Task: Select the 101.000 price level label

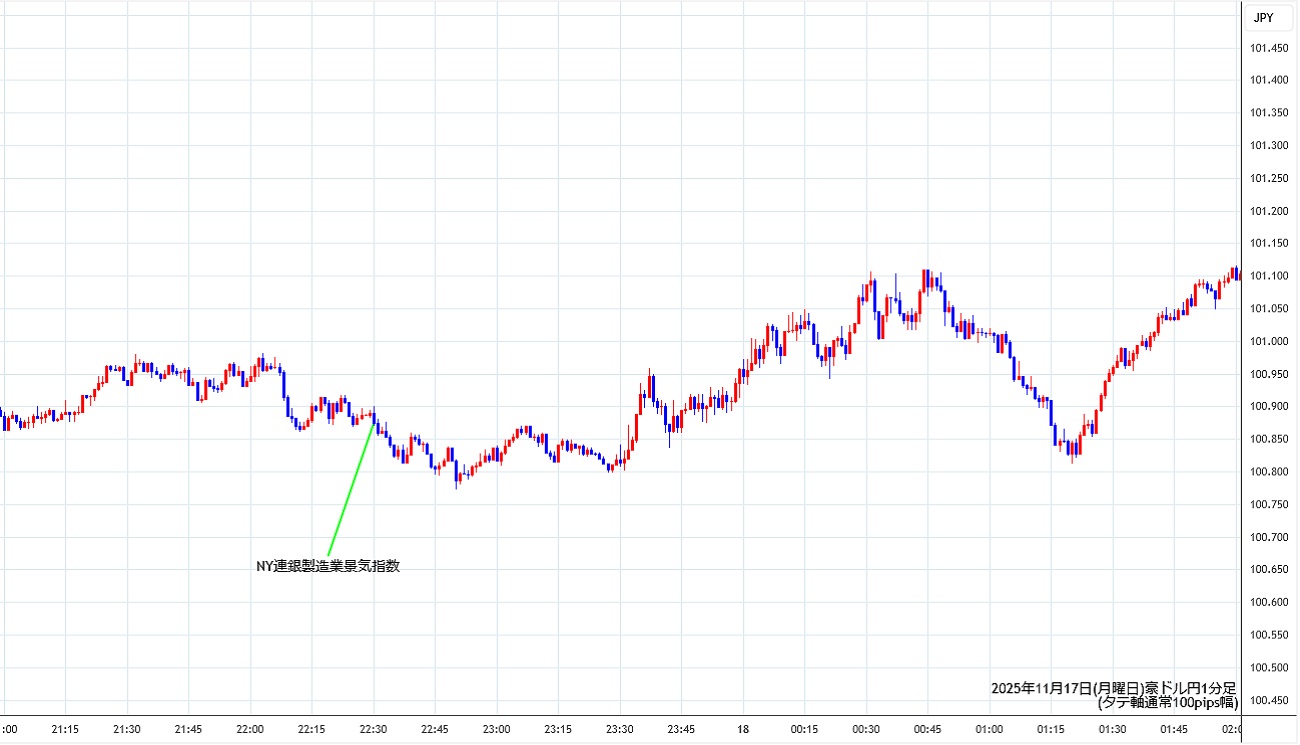Action: pos(1270,342)
